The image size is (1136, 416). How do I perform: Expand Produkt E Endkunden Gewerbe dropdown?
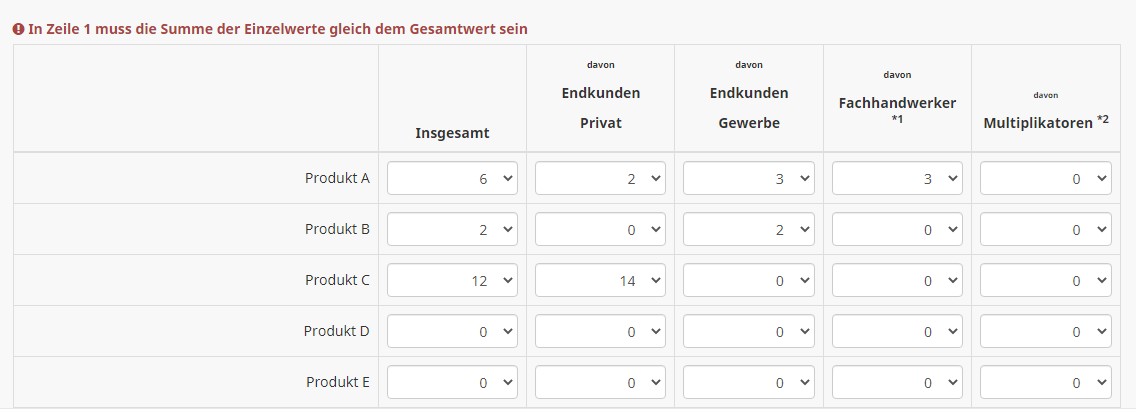click(x=748, y=382)
